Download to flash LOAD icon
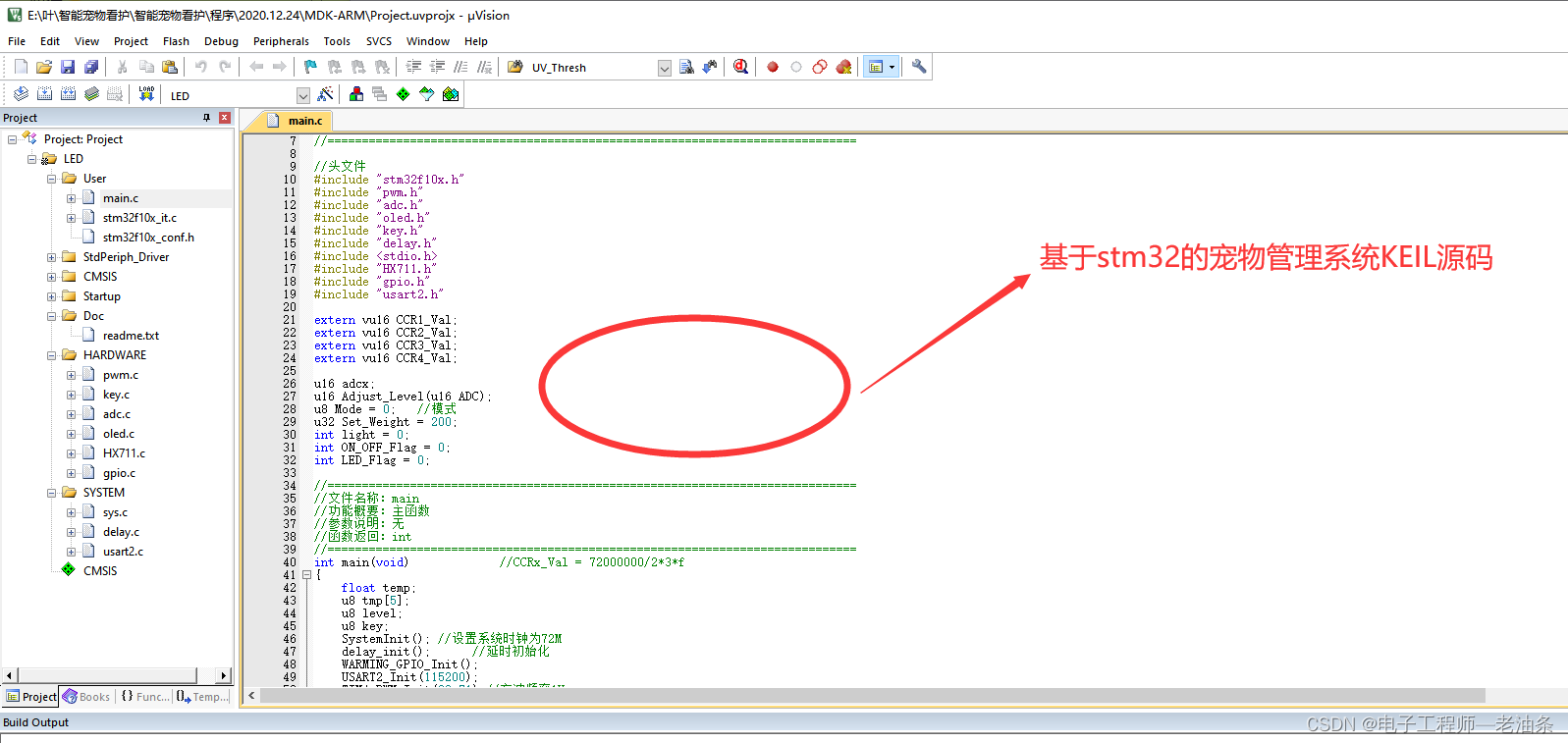Viewport: 1568px width, 743px height. point(146,94)
